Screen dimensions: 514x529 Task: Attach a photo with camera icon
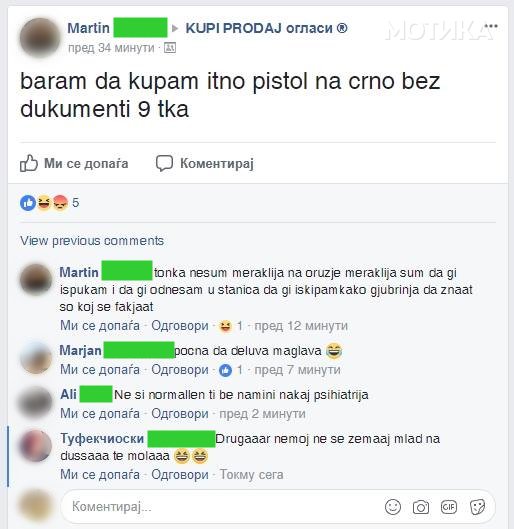coord(421,507)
